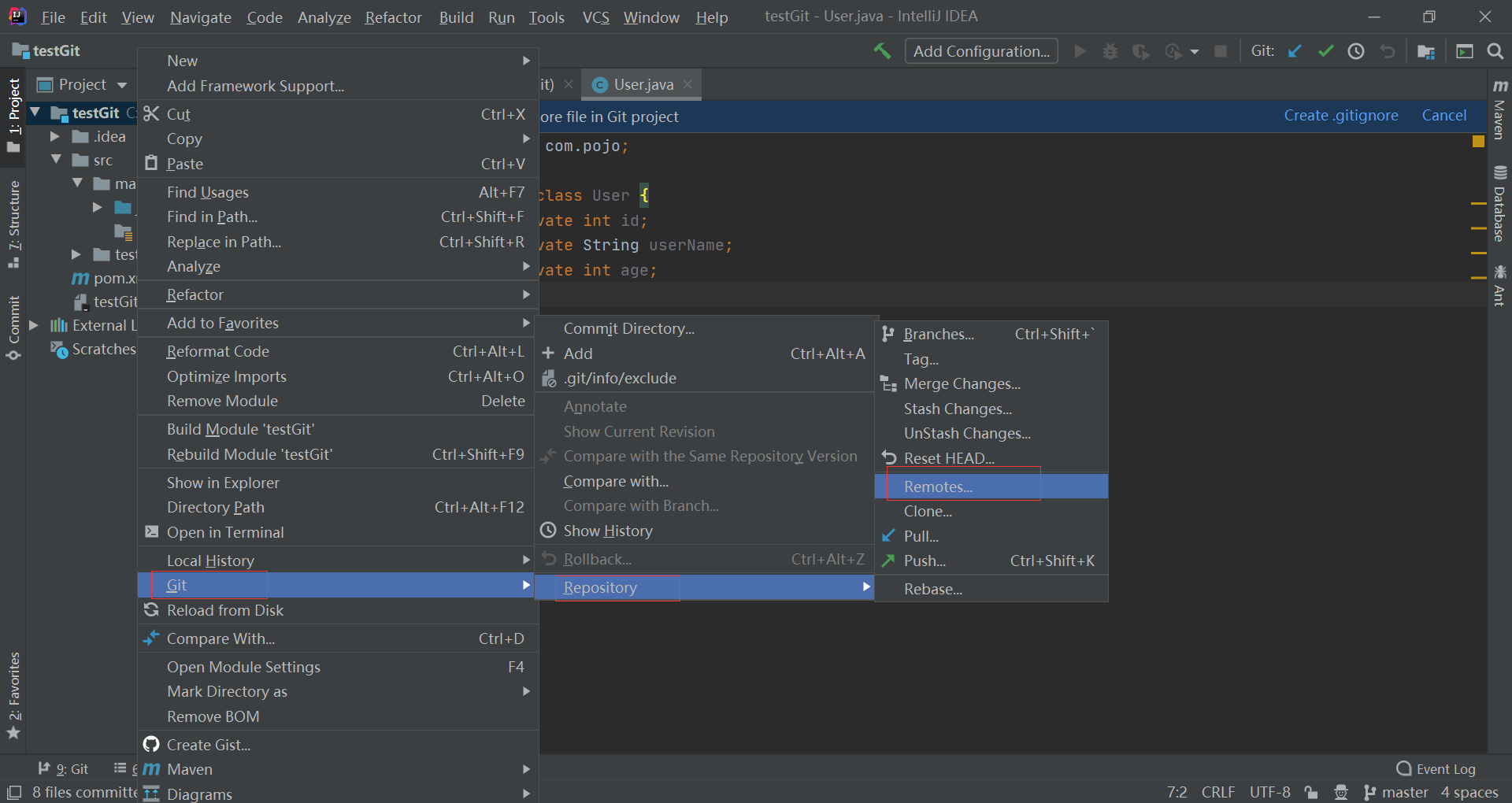This screenshot has height=803, width=1512.
Task: Open the Project view dropdown
Action: (x=121, y=84)
